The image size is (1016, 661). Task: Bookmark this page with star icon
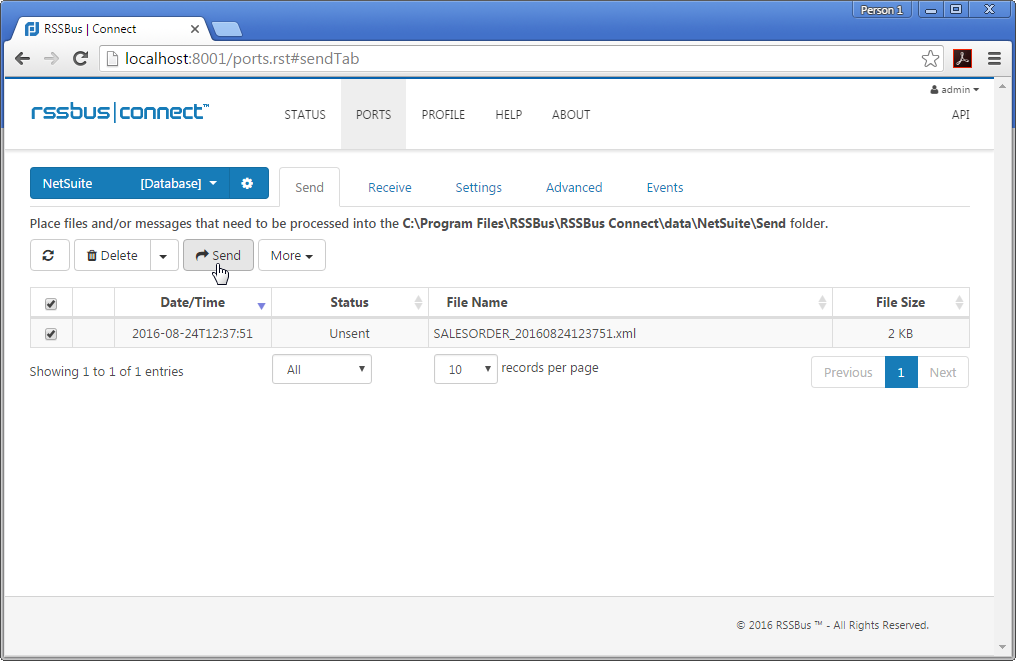tap(930, 59)
